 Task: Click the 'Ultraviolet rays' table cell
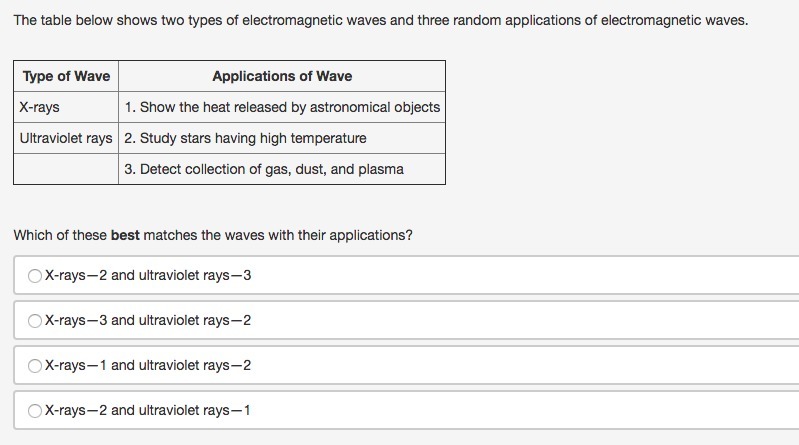[66, 138]
